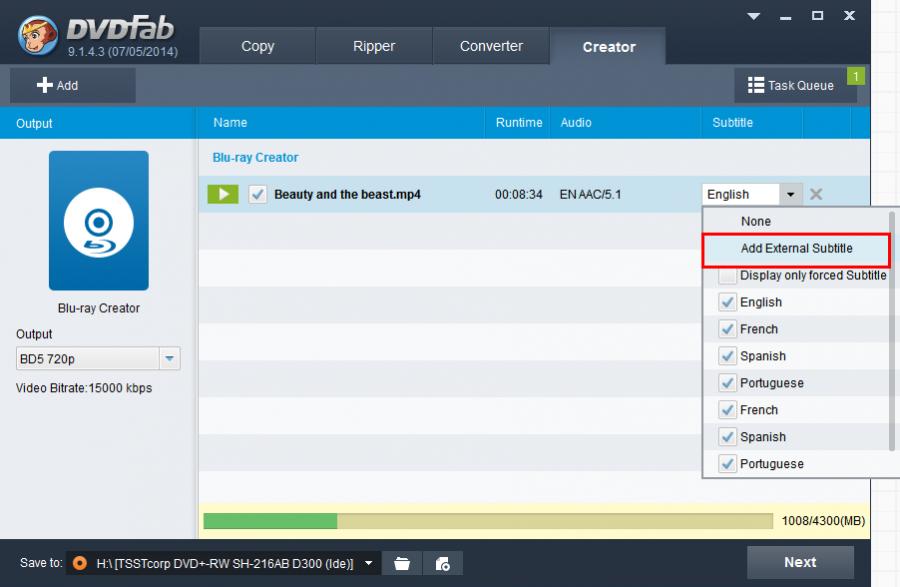This screenshot has height=587, width=900.
Task: Uncheck the last Portuguese subtitle
Action: coord(727,464)
